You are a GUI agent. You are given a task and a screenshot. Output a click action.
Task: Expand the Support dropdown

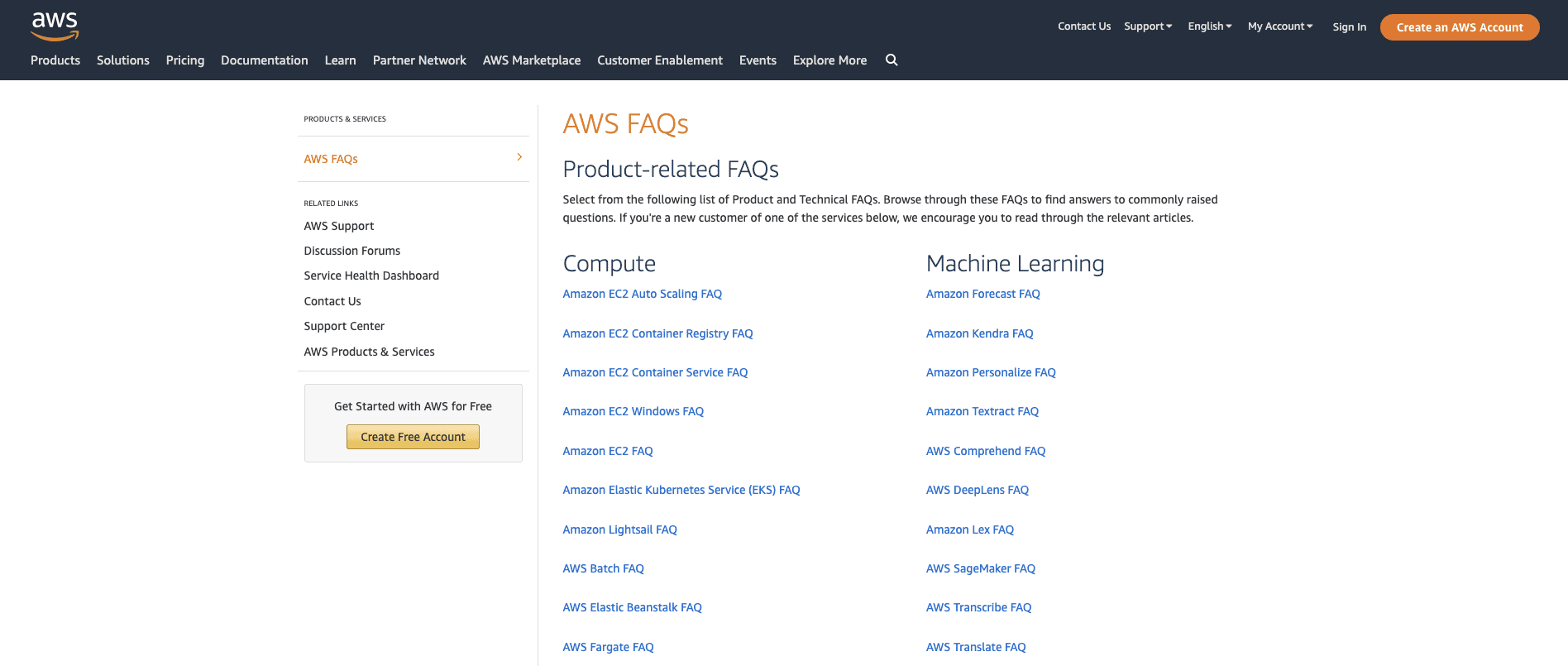click(1148, 26)
